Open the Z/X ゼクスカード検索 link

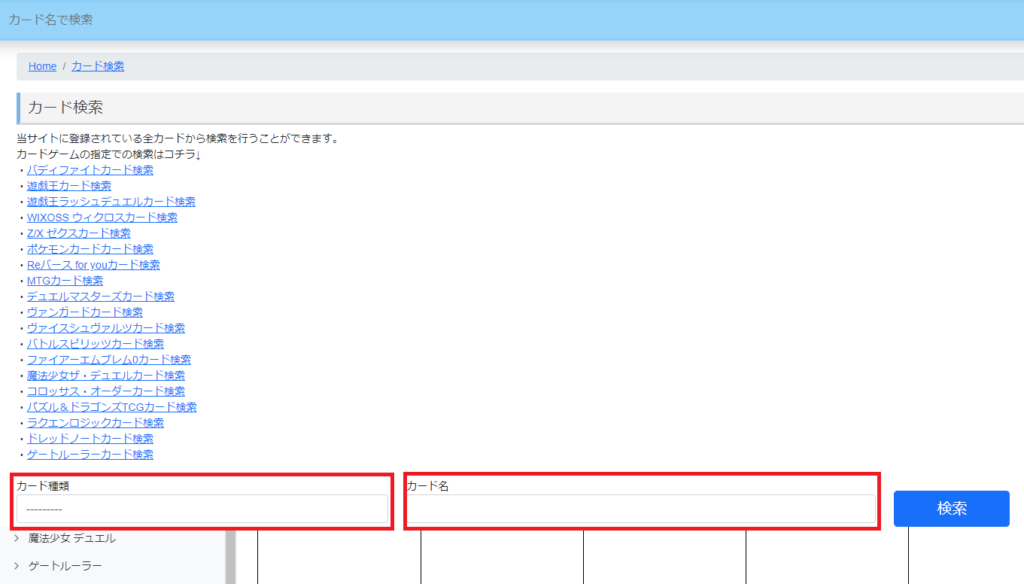pyautogui.click(x=79, y=233)
